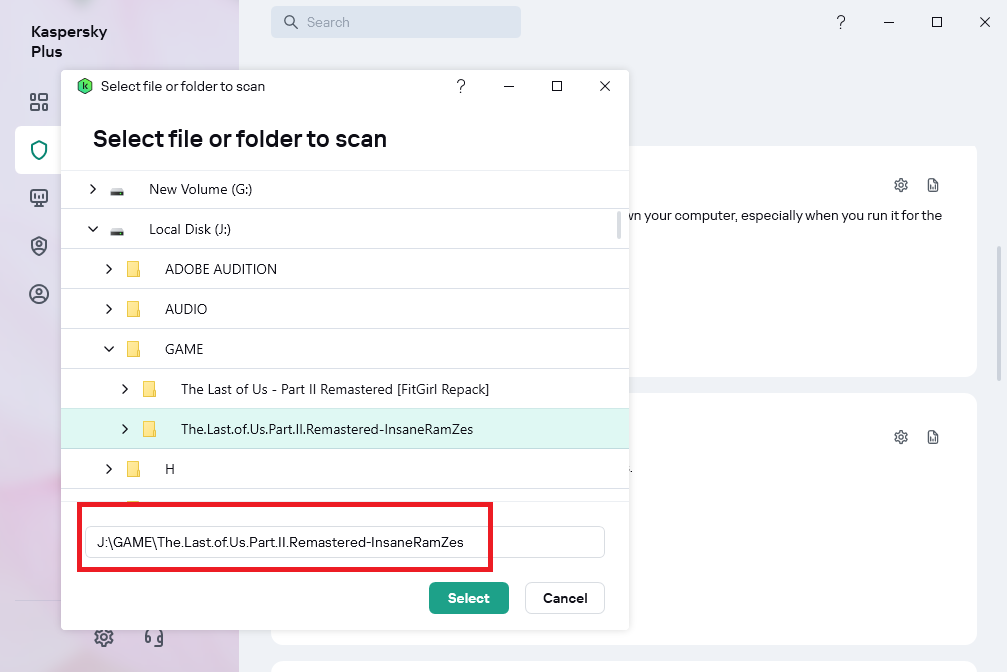The image size is (1007, 672).
Task: Select the GAME folder row
Action: tap(345, 349)
